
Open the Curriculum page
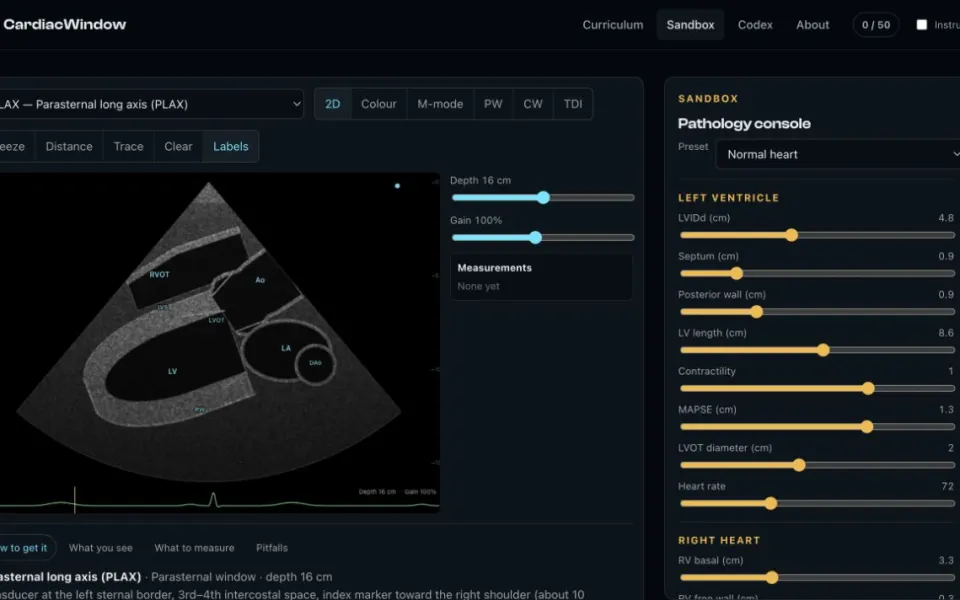click(x=612, y=25)
